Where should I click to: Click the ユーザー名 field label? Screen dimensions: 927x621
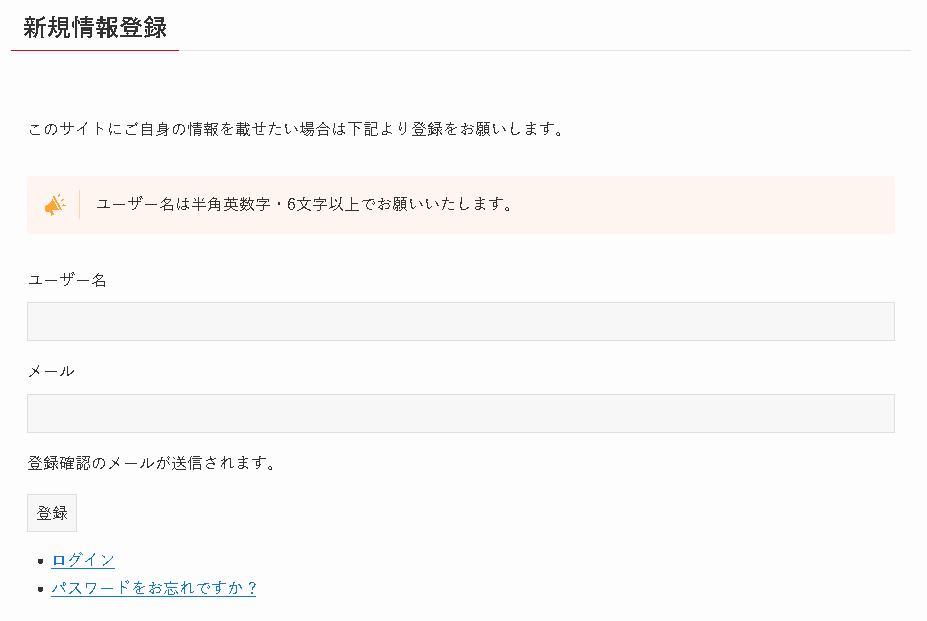(x=67, y=280)
